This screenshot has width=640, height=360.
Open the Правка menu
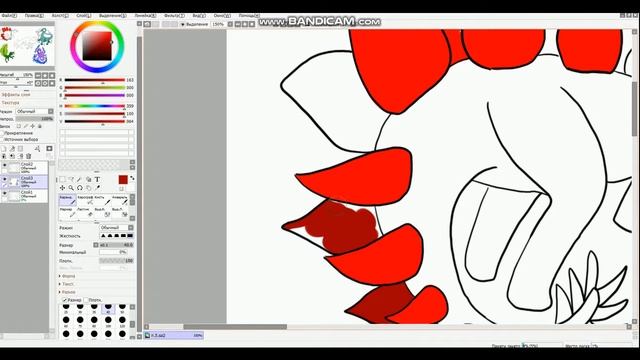pyautogui.click(x=34, y=16)
